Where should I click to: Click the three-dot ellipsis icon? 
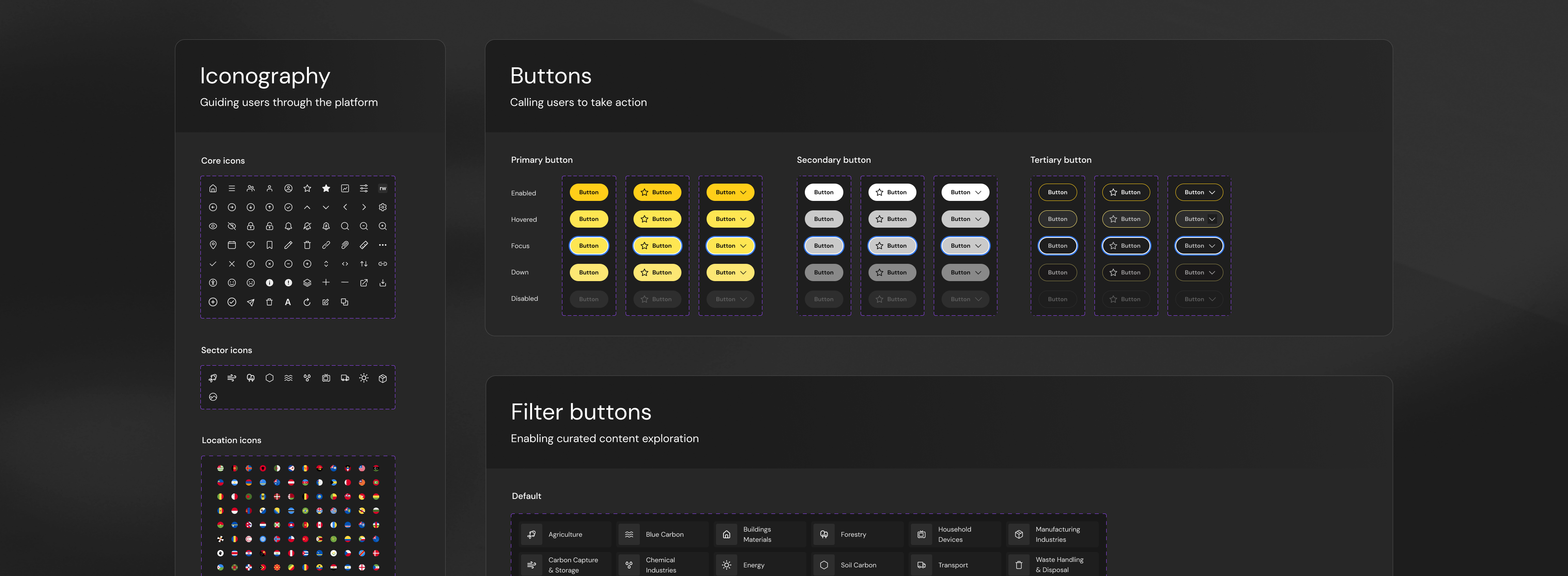pos(383,245)
